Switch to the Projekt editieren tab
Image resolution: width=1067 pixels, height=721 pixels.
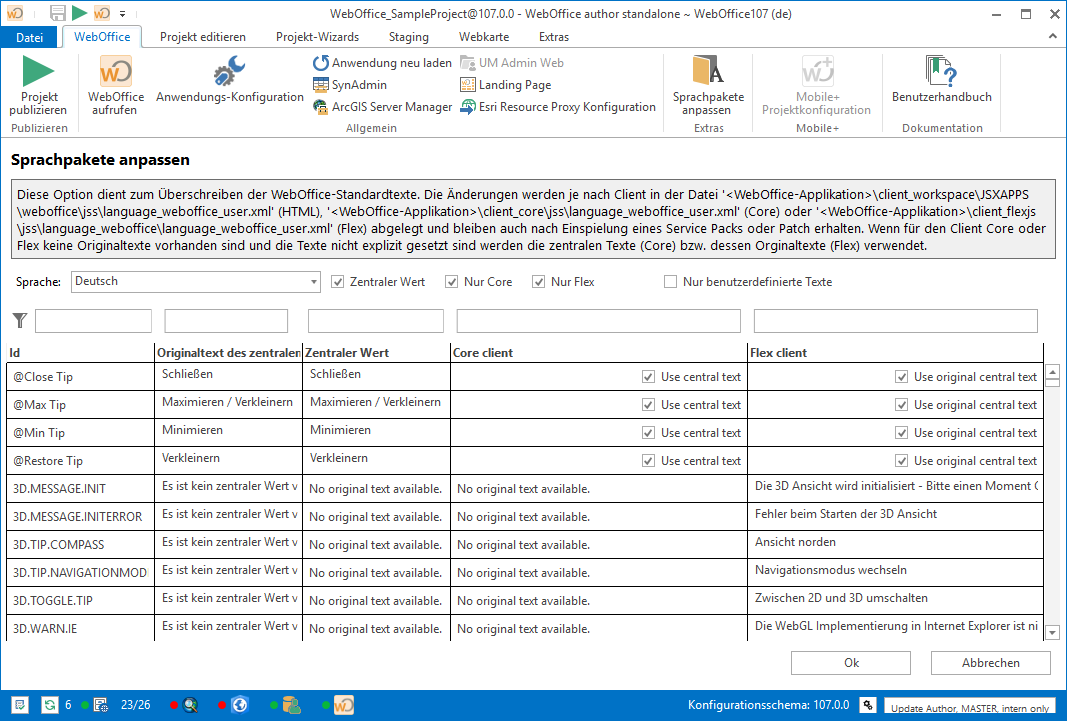(x=202, y=37)
